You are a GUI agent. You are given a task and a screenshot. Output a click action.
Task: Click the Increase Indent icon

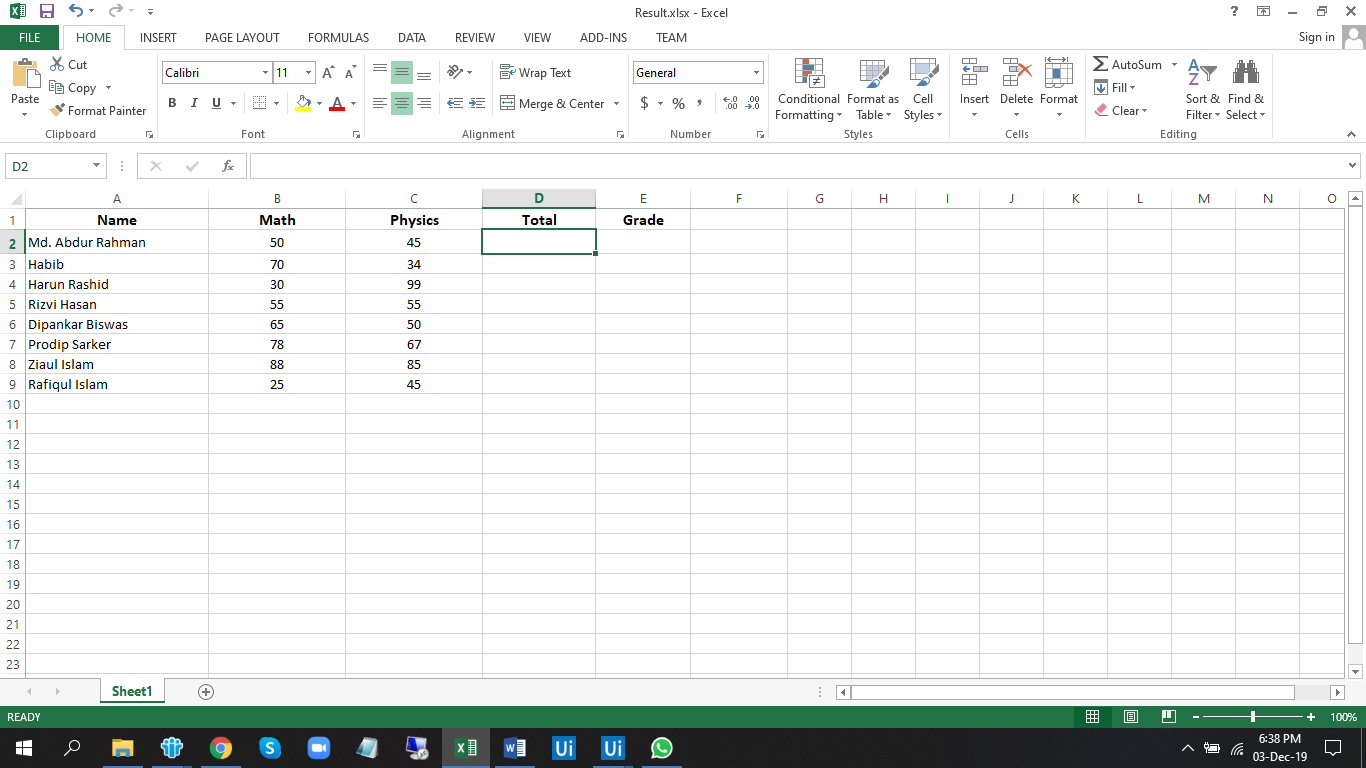477,103
